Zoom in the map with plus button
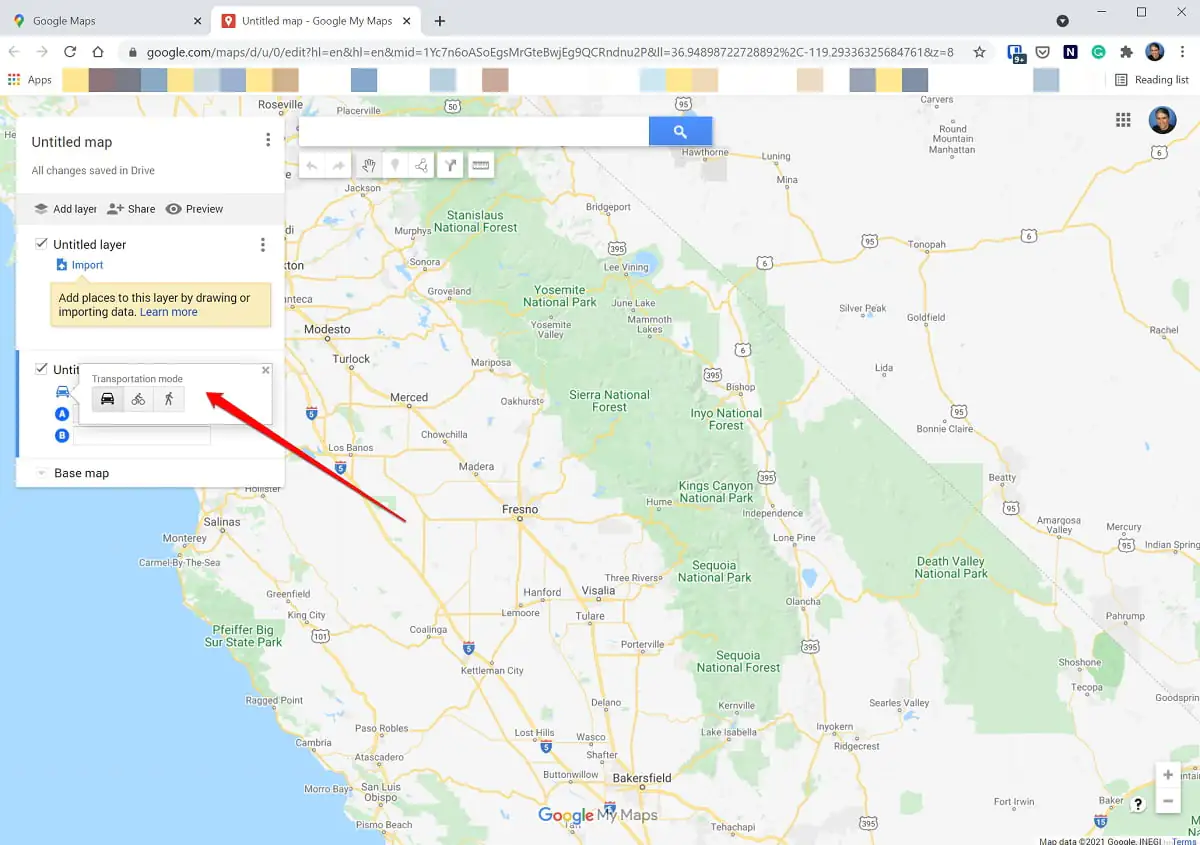 pos(1168,775)
